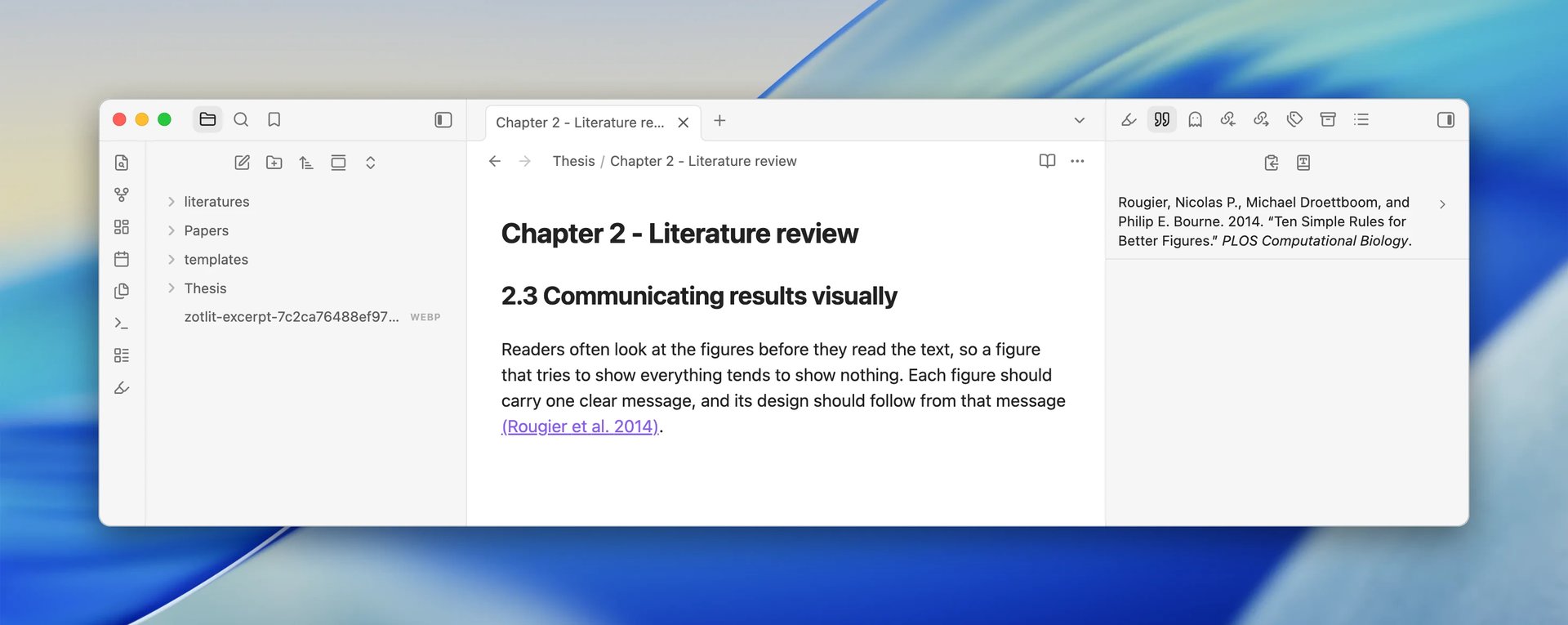Toggle the left sidebar collapse icon

click(x=443, y=119)
